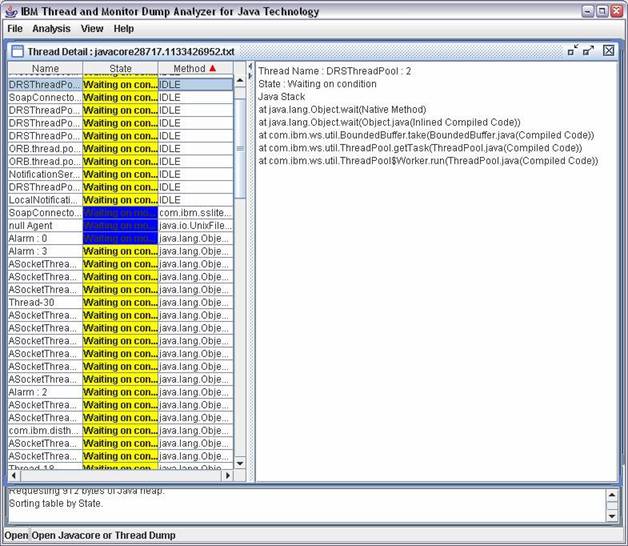Open the View menu
The width and height of the screenshot is (628, 546).
click(92, 29)
